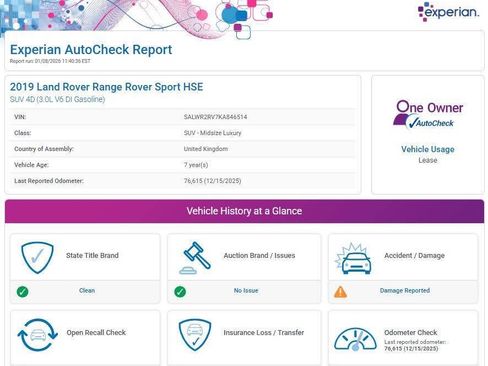Click the Country of Assembly: label

(44, 149)
